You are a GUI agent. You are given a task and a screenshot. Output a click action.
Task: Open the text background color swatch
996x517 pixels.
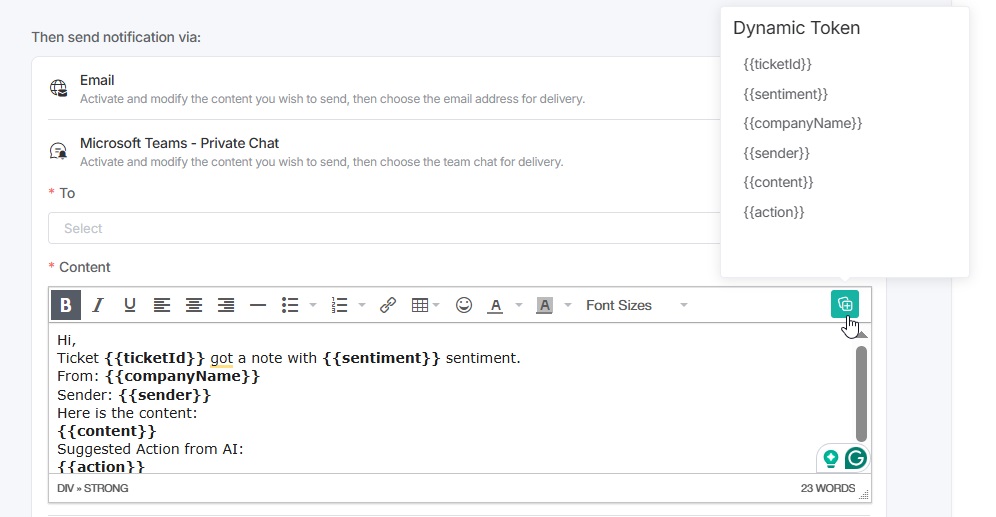tap(544, 305)
